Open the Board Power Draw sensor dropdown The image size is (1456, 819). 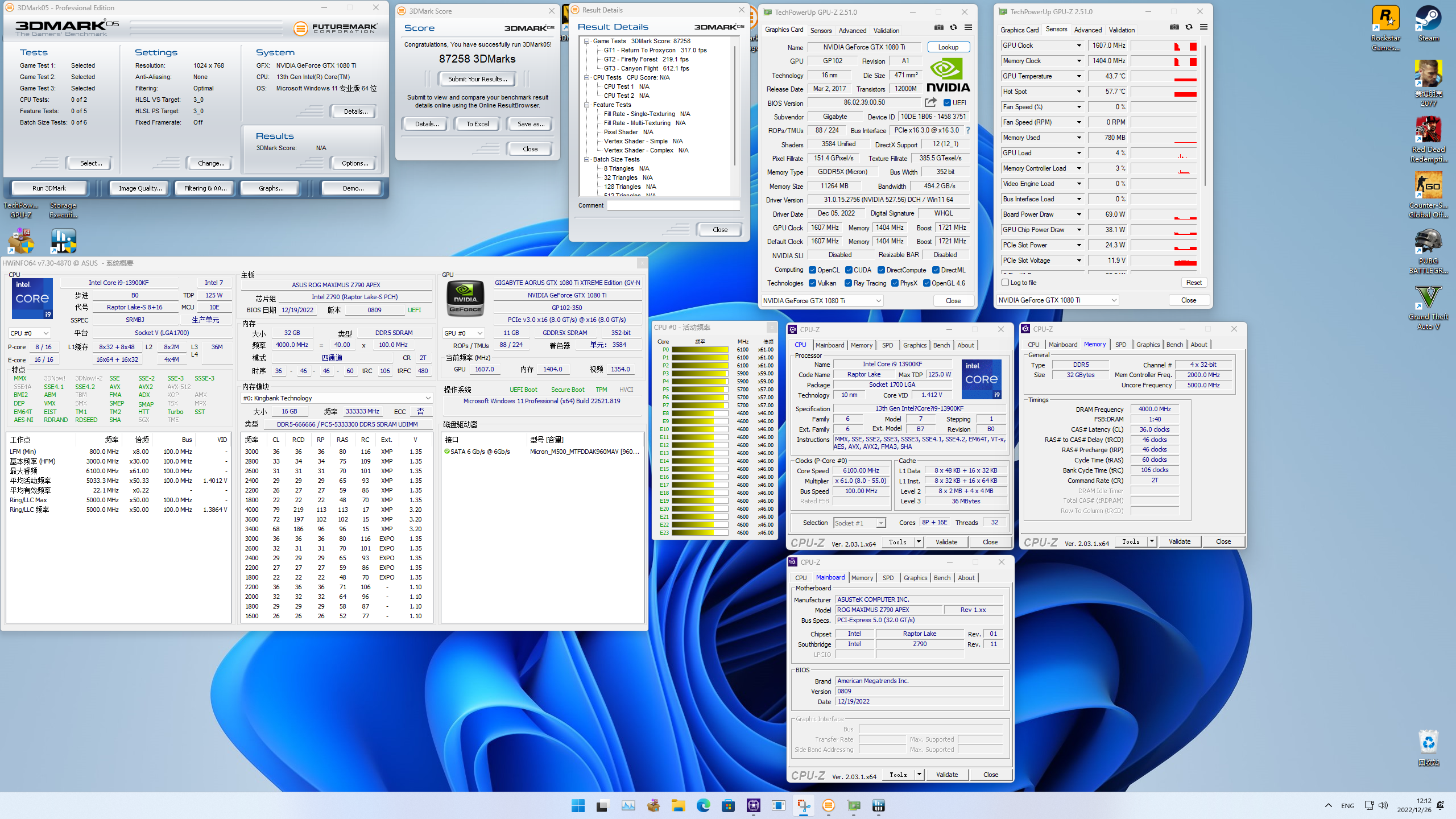(x=1078, y=214)
